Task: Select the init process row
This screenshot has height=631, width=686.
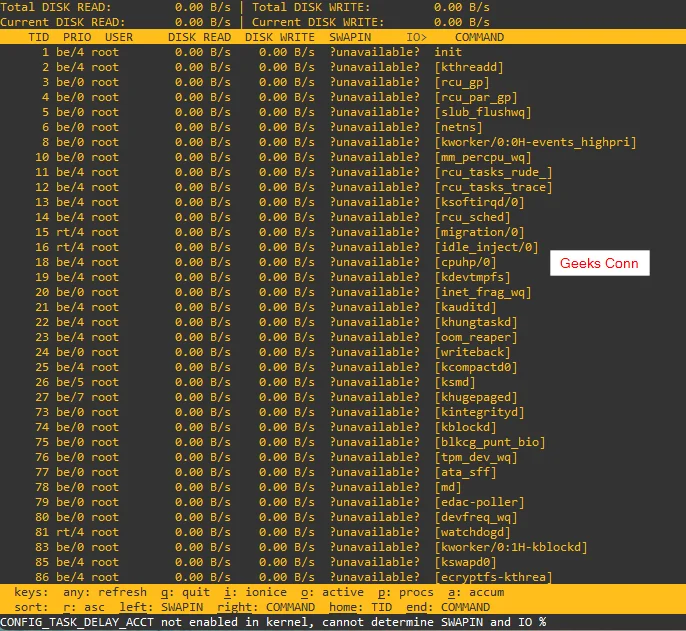Action: (x=449, y=52)
